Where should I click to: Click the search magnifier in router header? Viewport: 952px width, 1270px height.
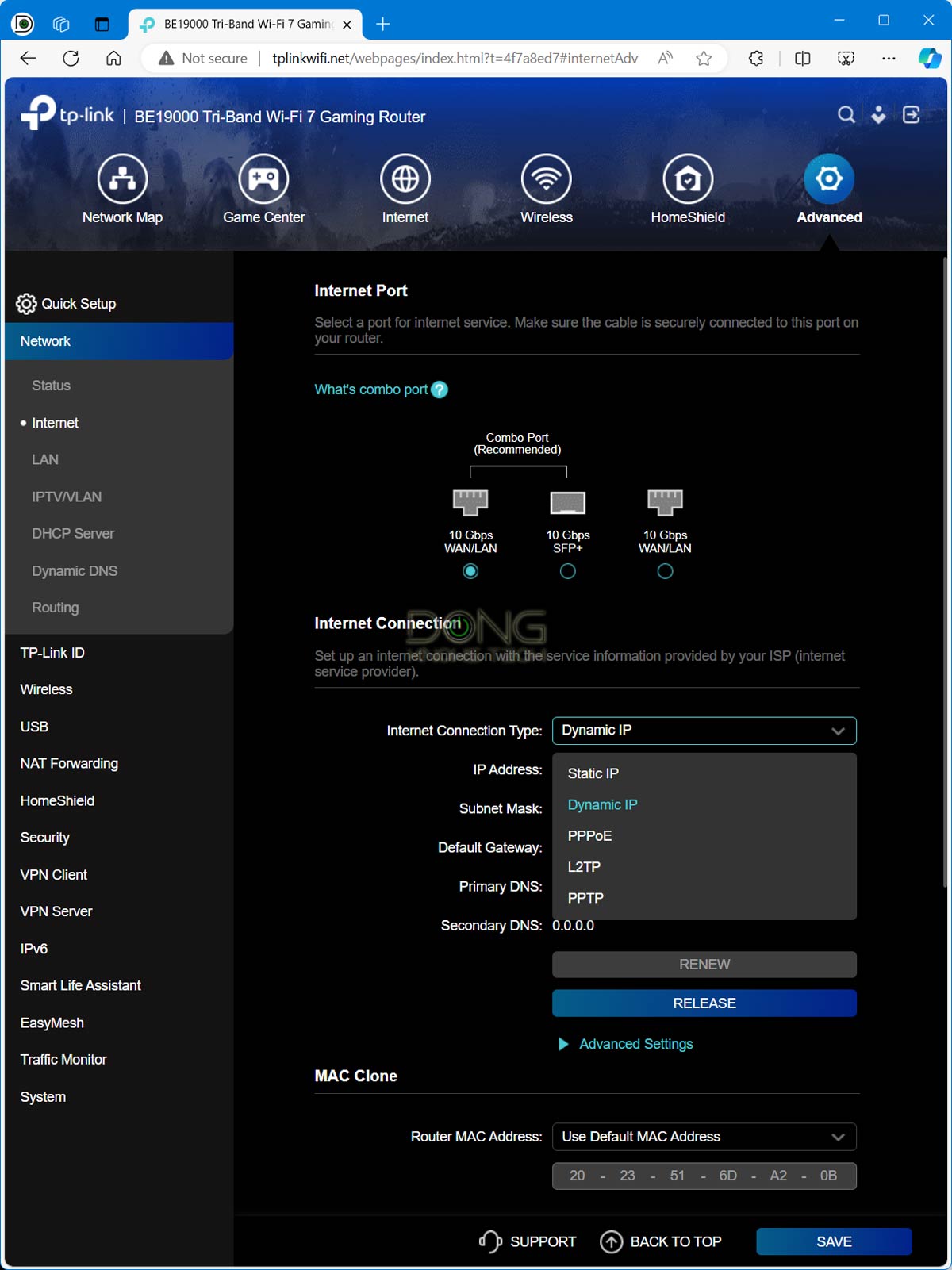click(x=846, y=115)
